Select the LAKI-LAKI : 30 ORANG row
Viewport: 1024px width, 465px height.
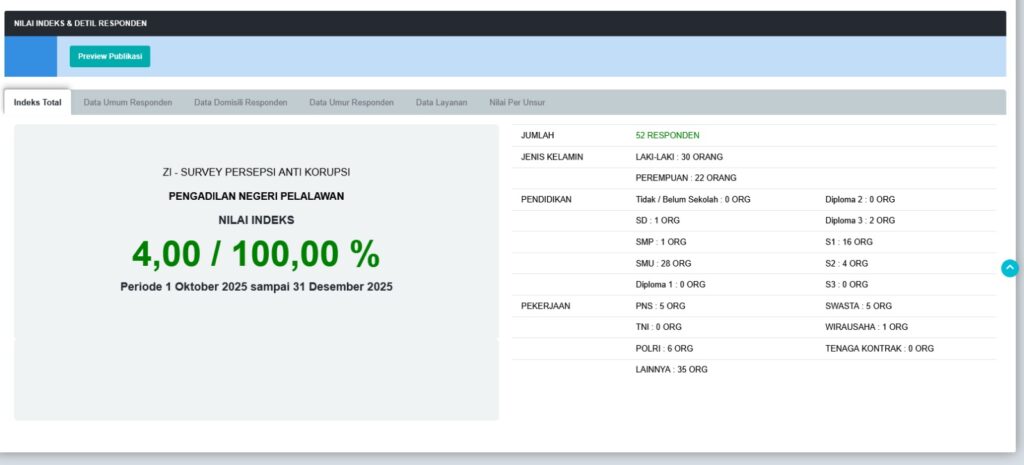pos(679,157)
